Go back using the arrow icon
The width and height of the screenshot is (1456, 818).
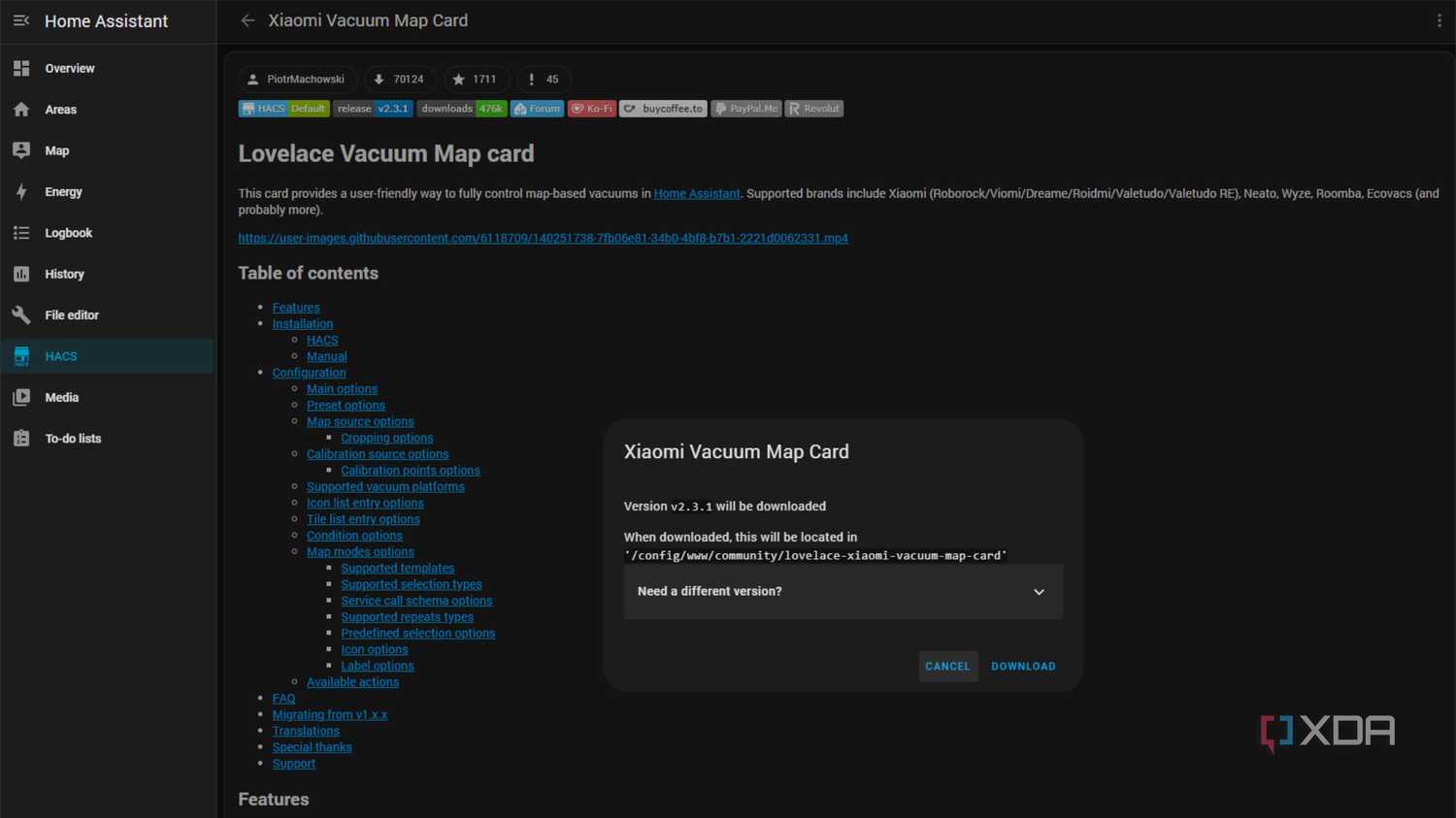pyautogui.click(x=248, y=20)
